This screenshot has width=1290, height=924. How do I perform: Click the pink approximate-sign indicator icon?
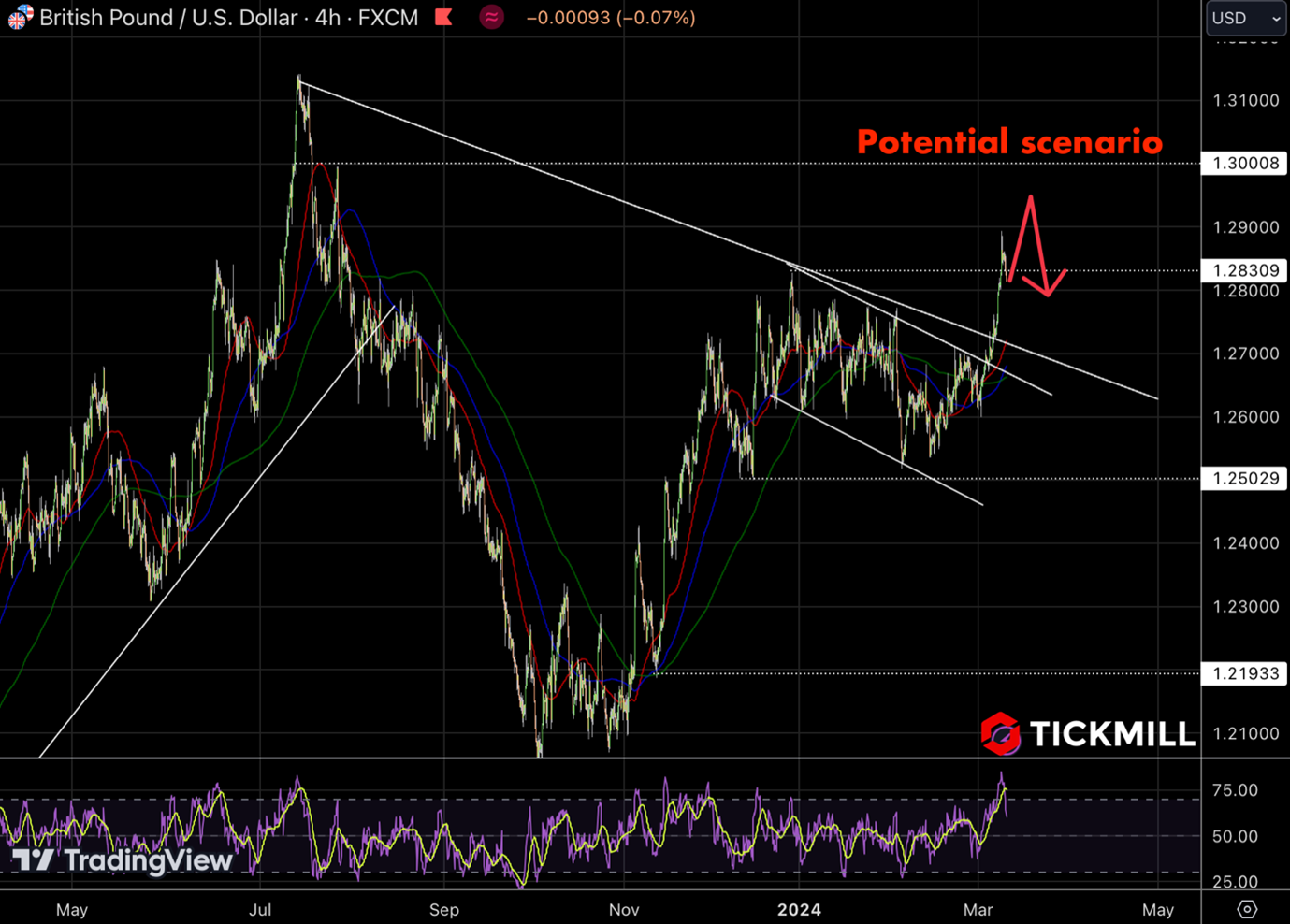491,17
